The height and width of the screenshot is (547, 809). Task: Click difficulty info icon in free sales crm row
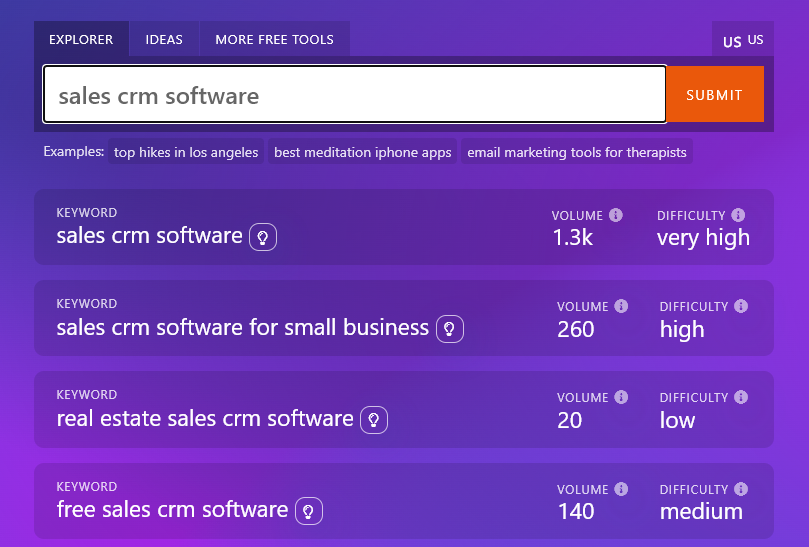point(741,489)
